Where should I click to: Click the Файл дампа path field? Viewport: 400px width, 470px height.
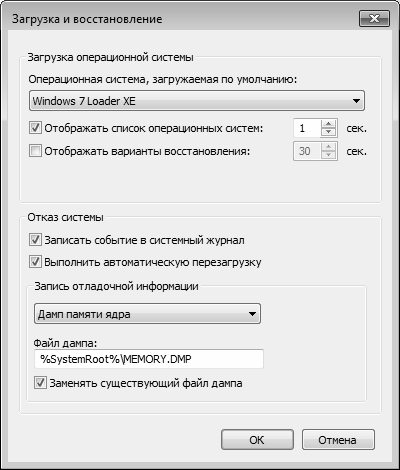[149, 359]
